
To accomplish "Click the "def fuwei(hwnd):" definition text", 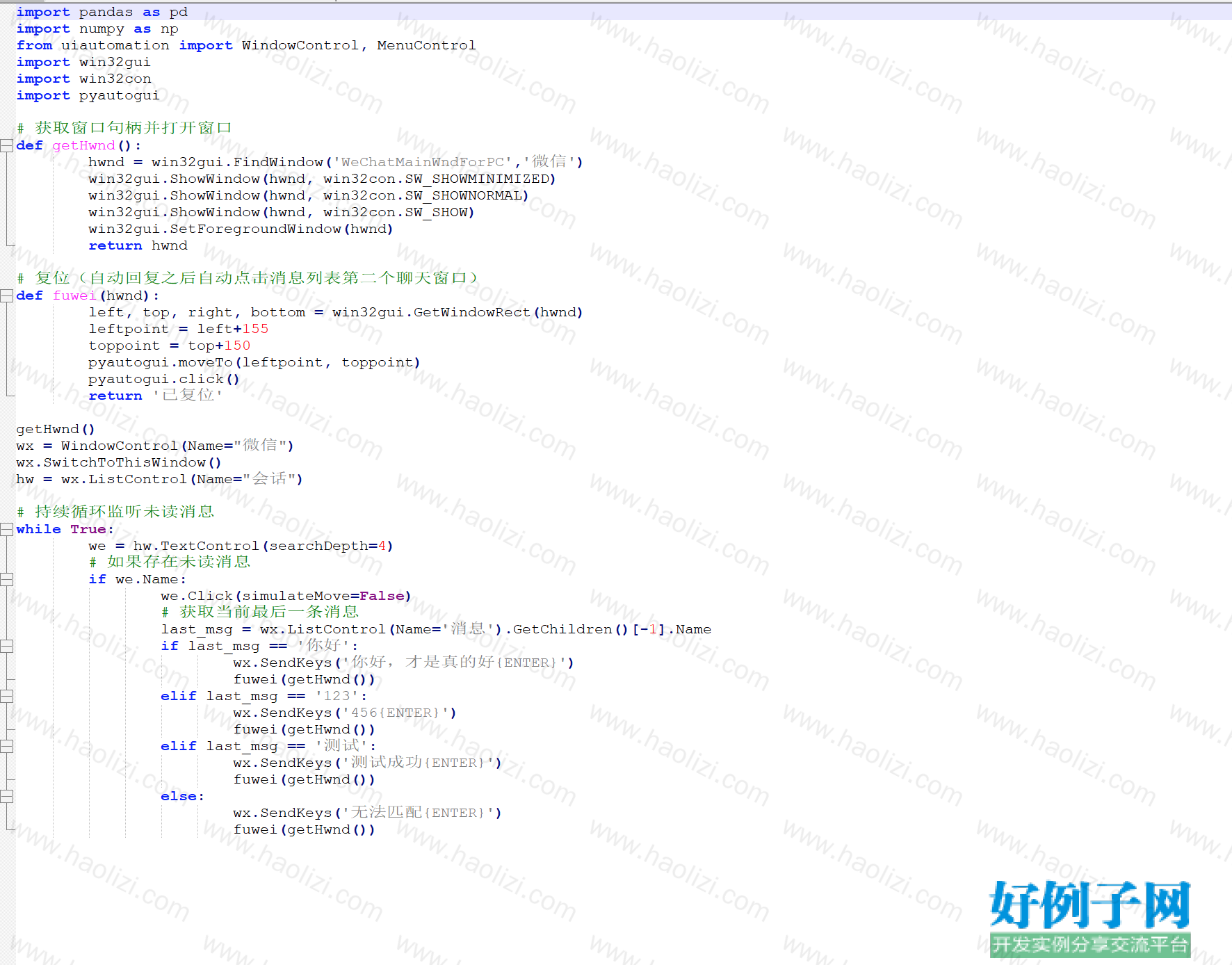I will pyautogui.click(x=88, y=295).
